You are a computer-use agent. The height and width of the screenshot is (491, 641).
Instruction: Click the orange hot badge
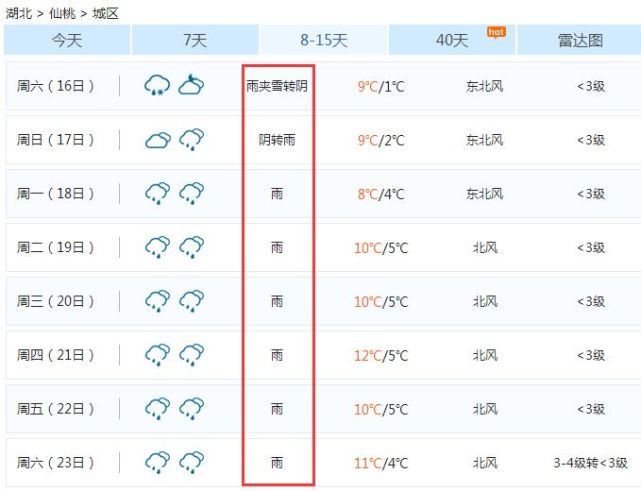496,32
